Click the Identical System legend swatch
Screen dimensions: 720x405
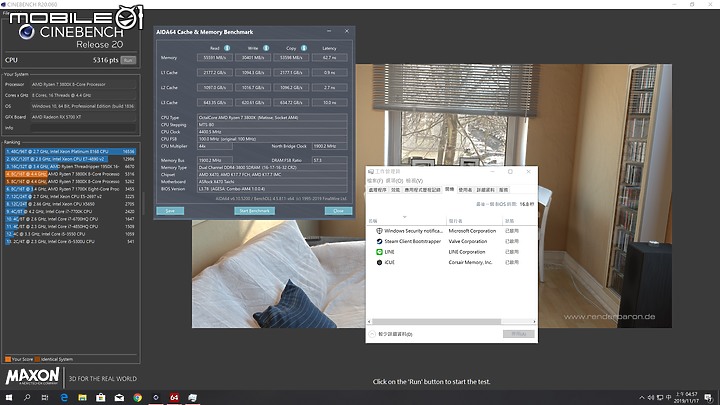click(x=37, y=359)
